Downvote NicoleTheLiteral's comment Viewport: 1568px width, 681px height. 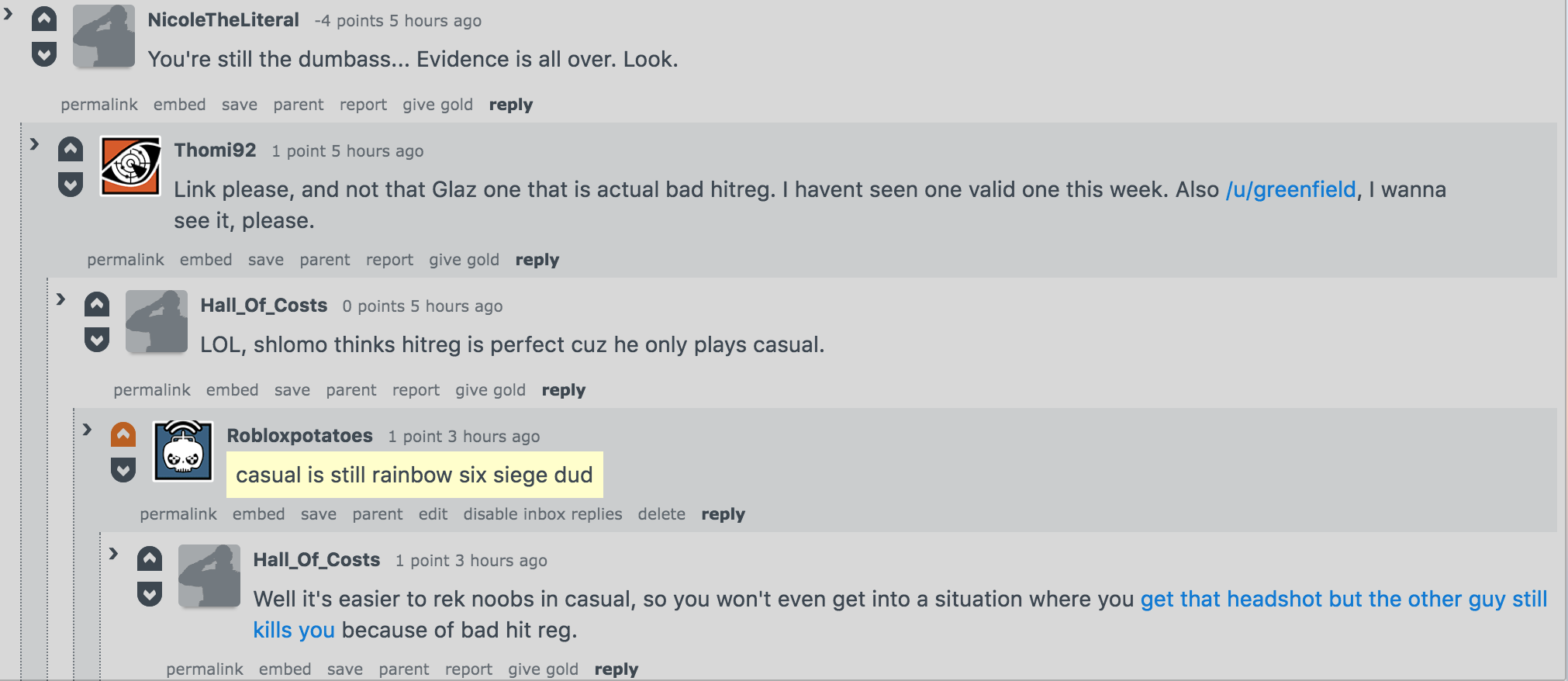(44, 54)
